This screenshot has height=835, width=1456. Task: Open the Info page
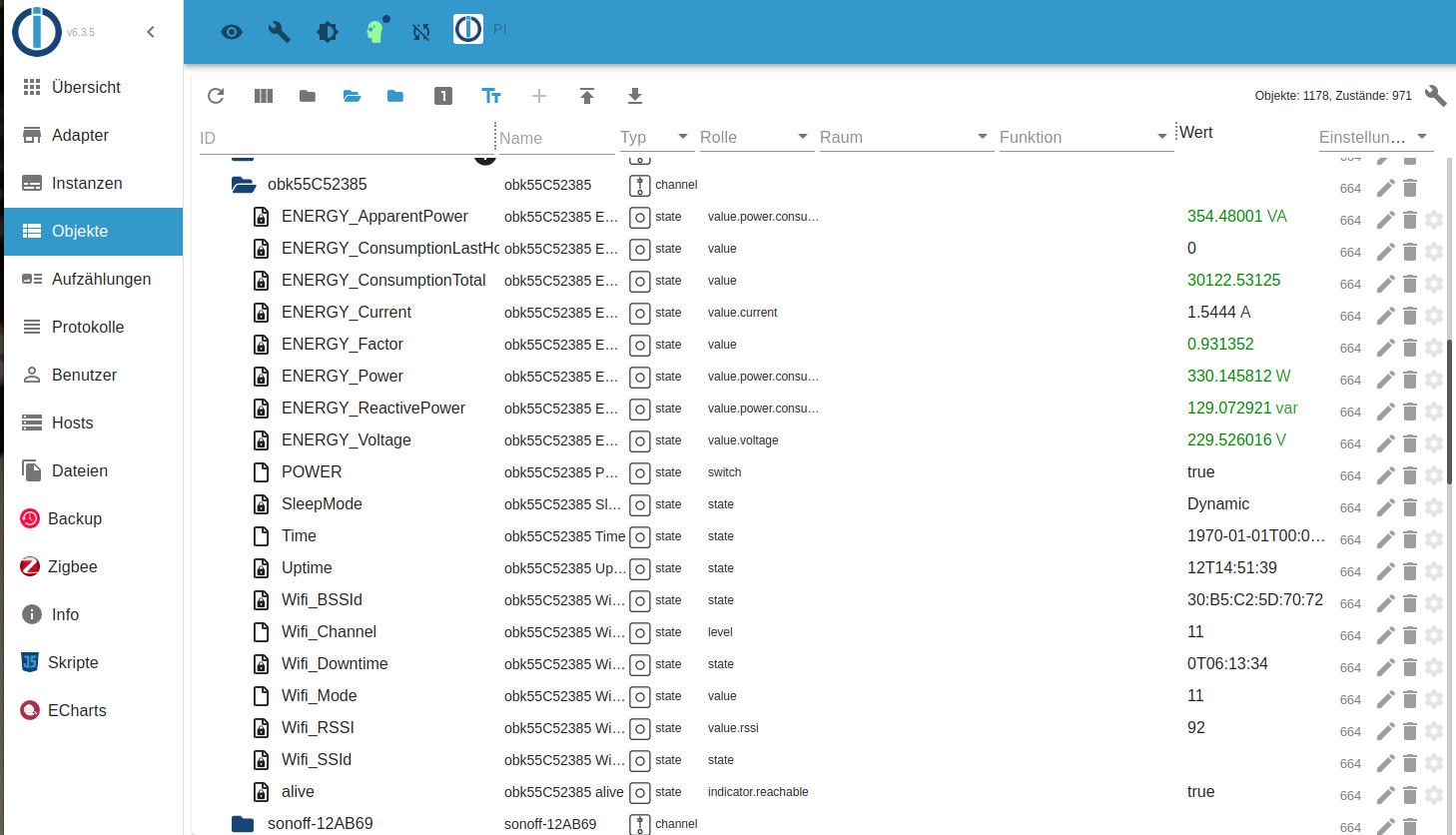[93, 614]
